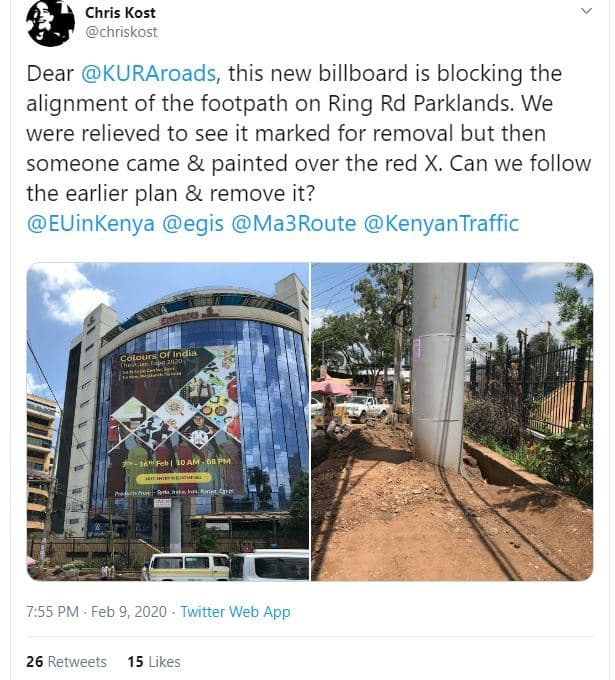Show the 26 Retweets list
This screenshot has height=680, width=615.
[66, 662]
